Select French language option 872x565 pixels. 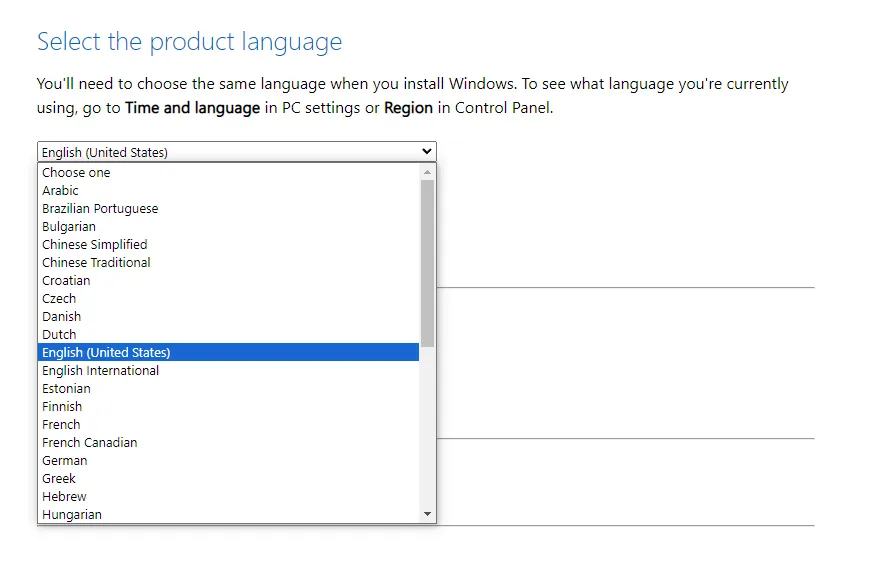tap(228, 424)
